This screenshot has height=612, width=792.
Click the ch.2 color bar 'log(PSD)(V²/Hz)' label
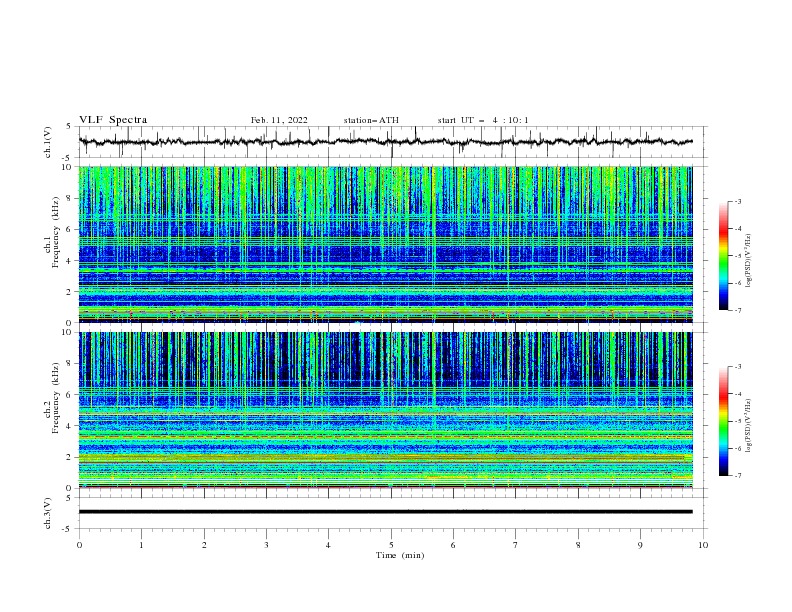[x=749, y=425]
